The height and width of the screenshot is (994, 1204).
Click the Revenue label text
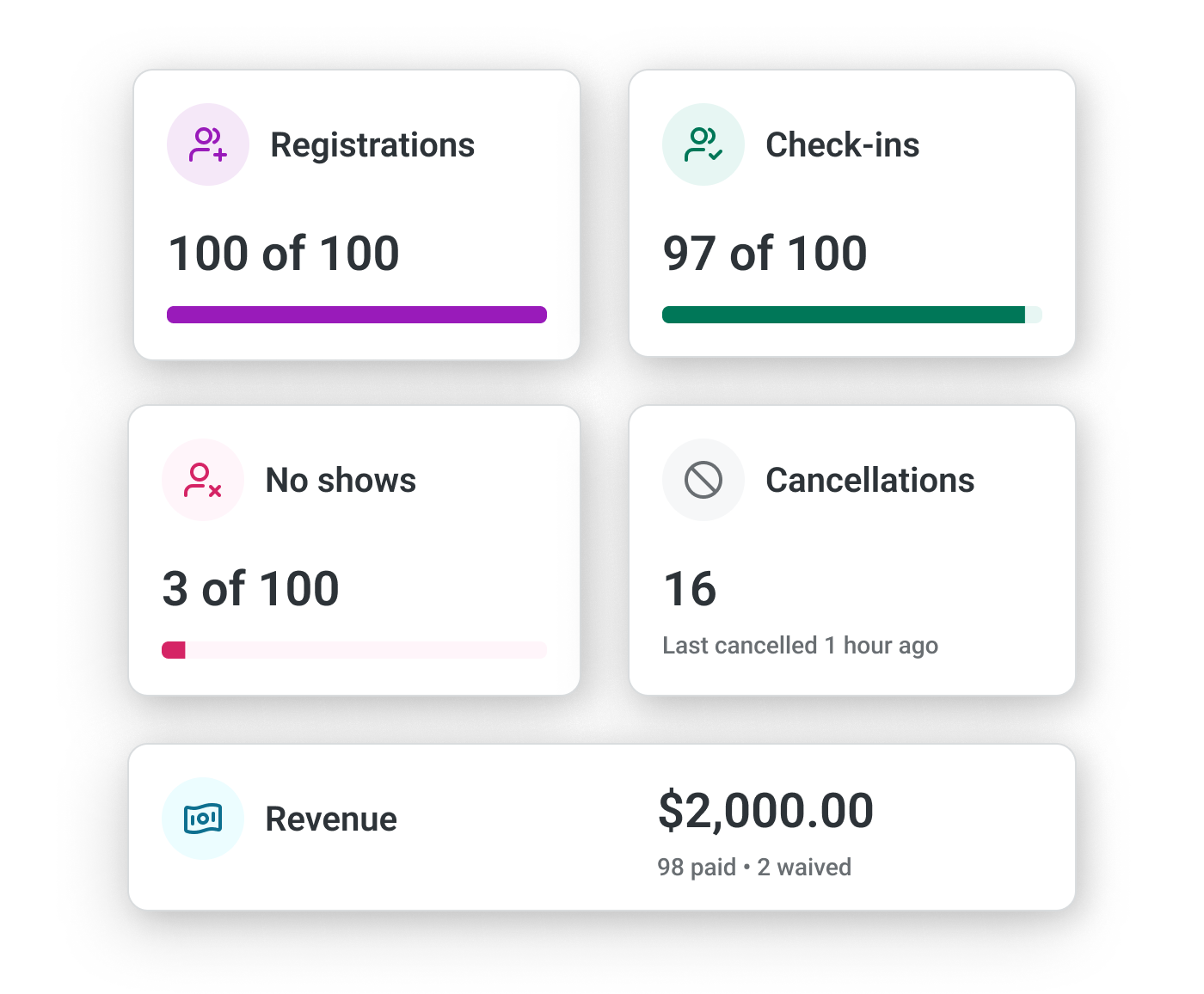(331, 819)
